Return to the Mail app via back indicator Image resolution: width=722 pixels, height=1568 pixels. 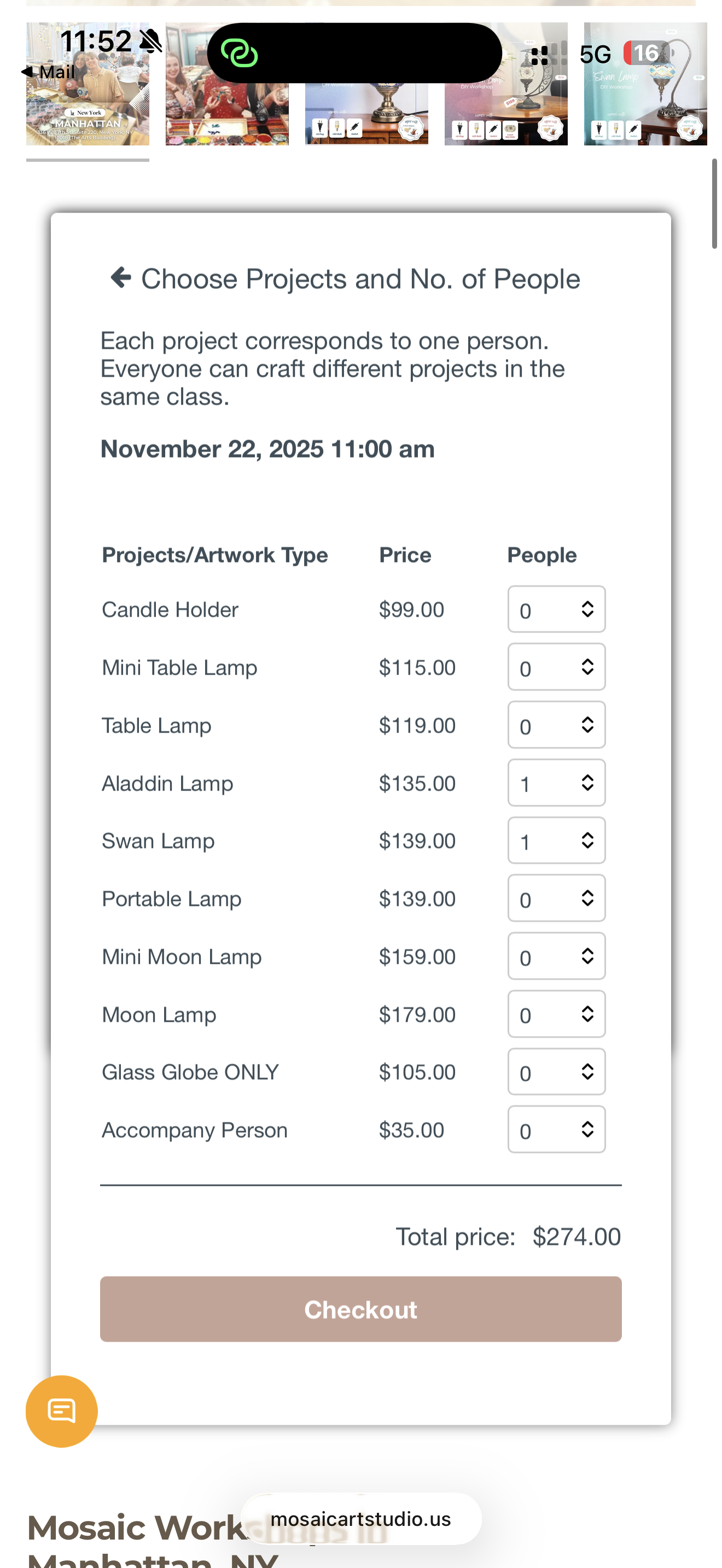[x=48, y=72]
